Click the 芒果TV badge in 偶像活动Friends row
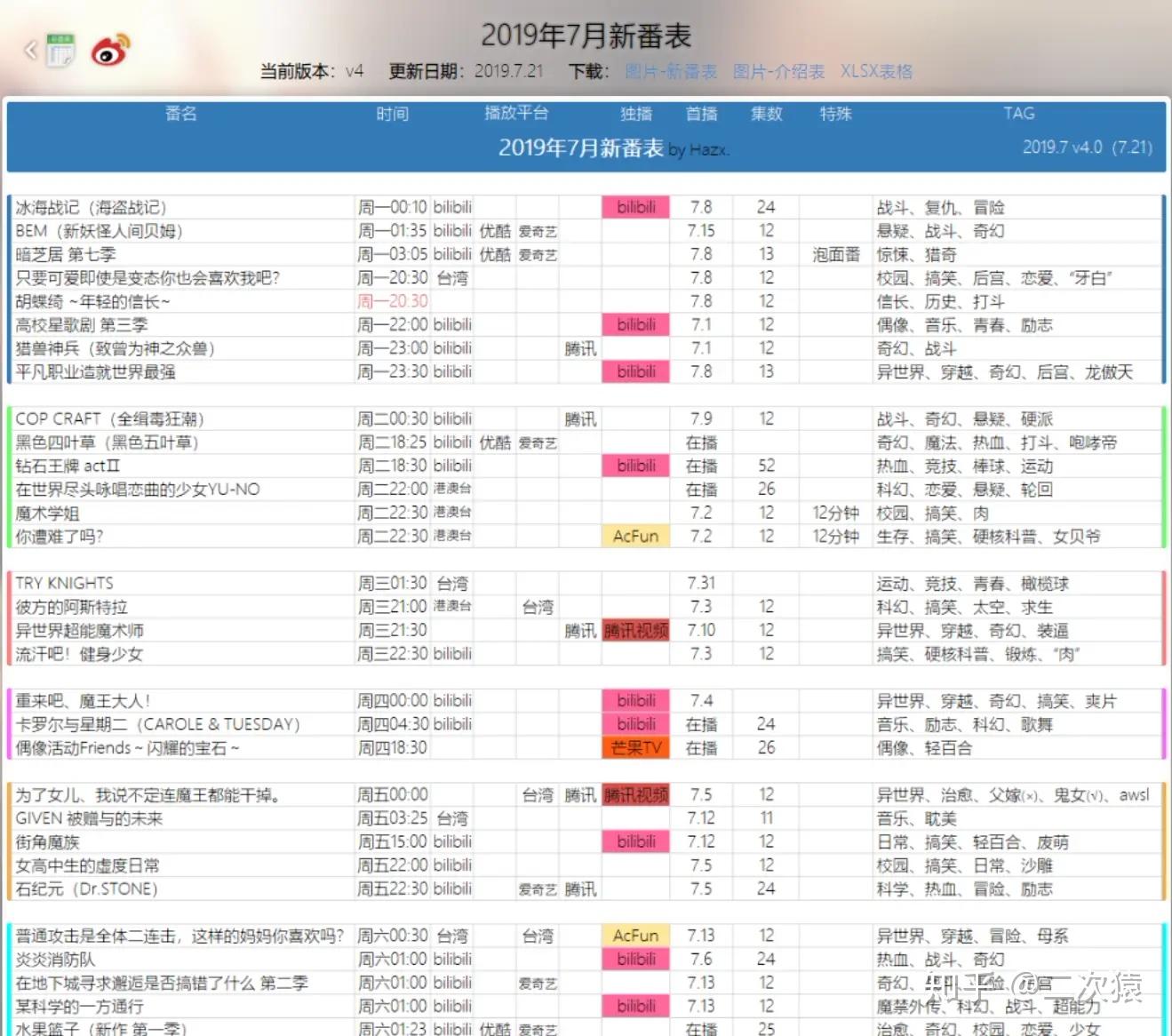 coord(636,748)
